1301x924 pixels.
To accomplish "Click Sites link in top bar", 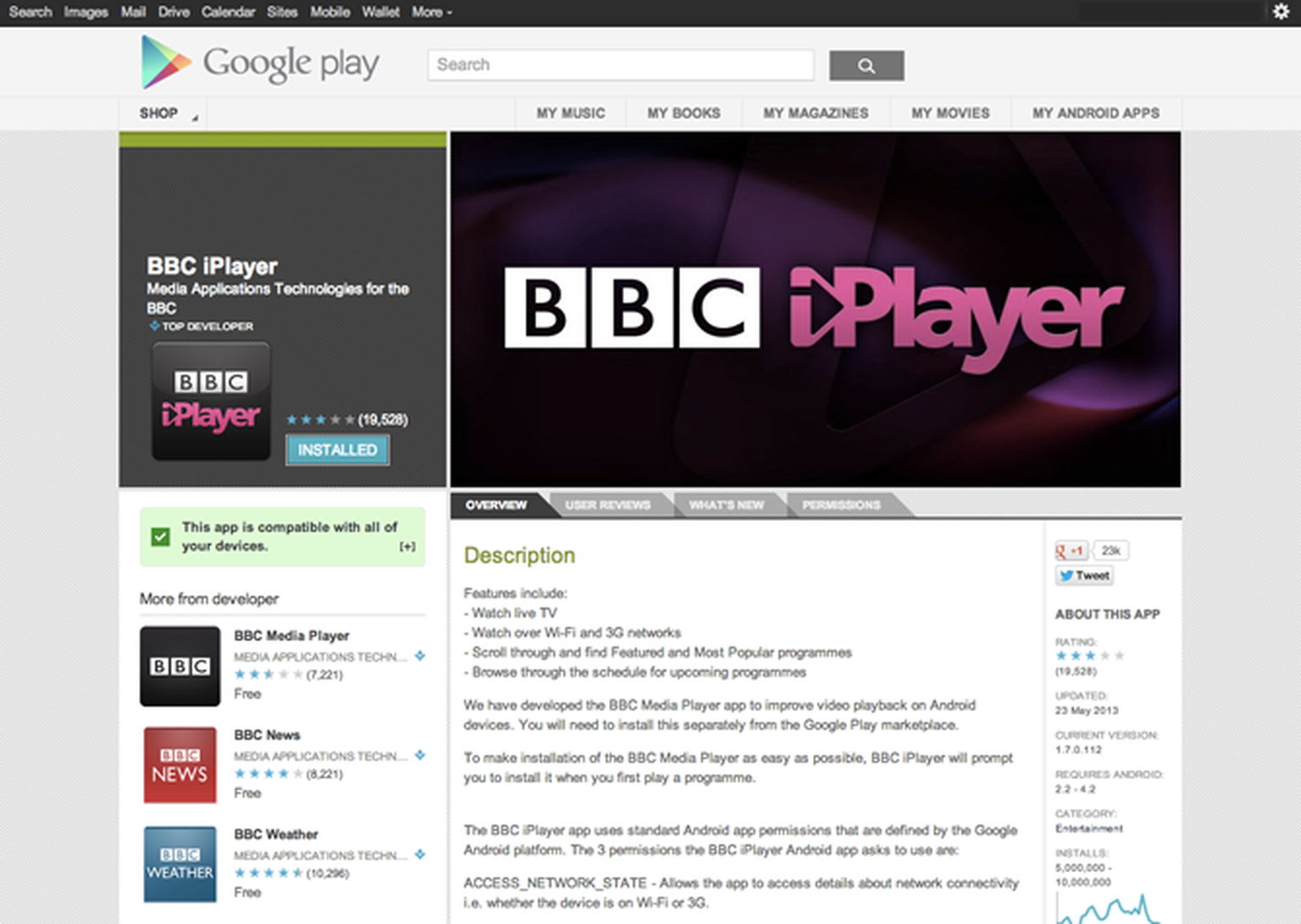I will [282, 12].
